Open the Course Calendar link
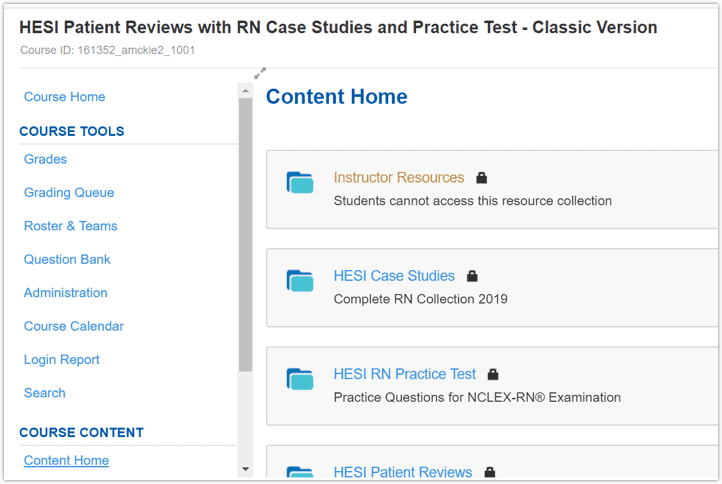The height and width of the screenshot is (484, 722). click(x=73, y=326)
